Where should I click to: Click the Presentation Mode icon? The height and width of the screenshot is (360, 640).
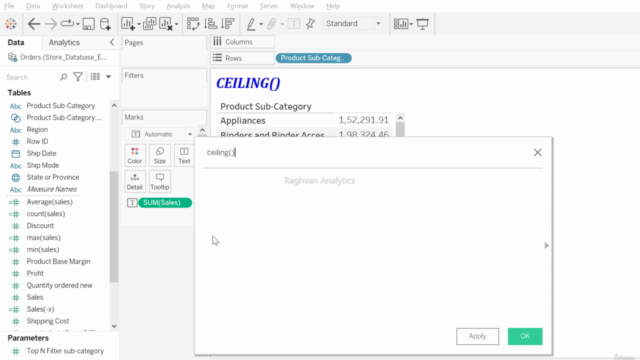(422, 24)
